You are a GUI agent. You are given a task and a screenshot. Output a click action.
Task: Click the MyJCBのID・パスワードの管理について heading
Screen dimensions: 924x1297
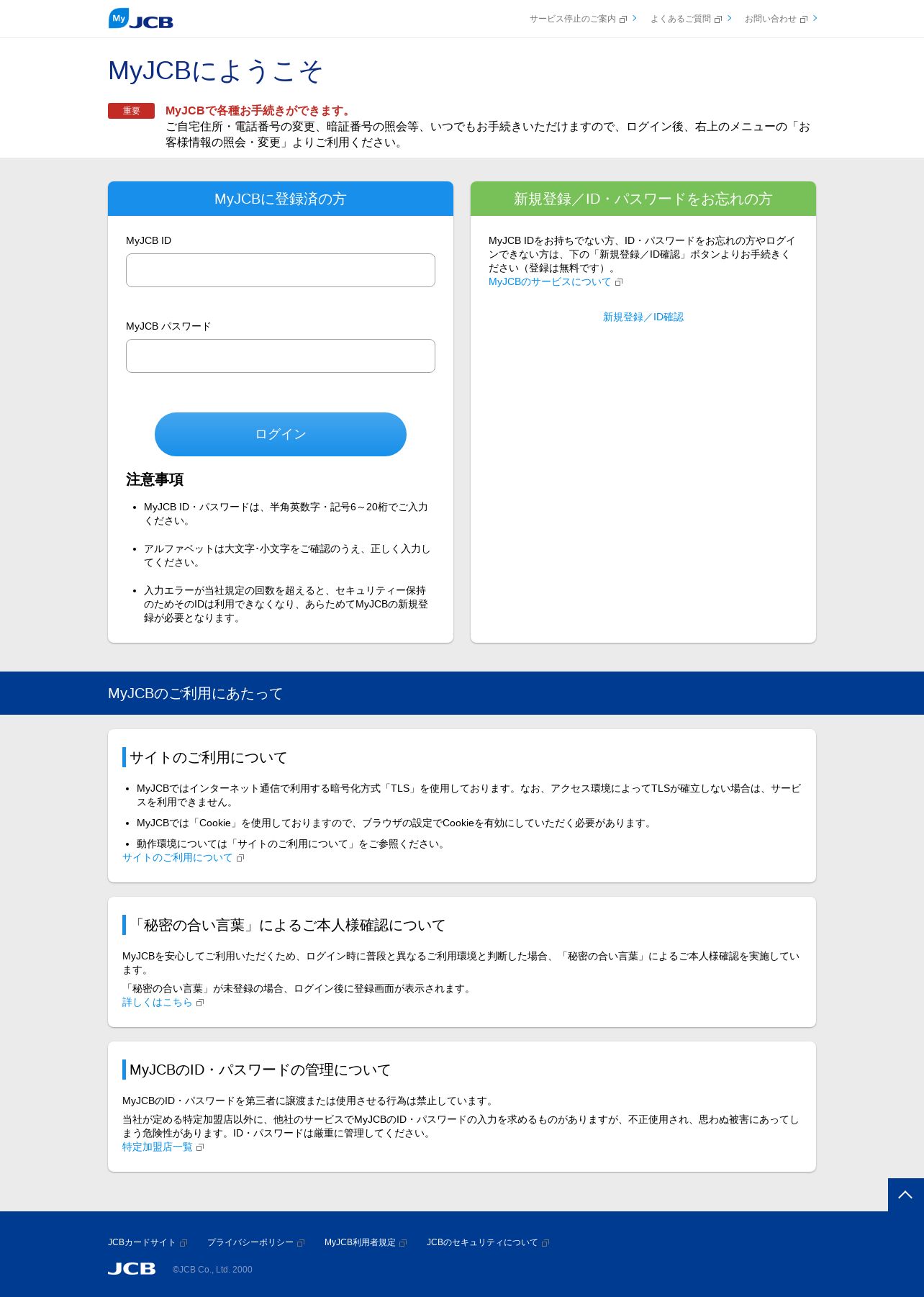coord(260,1070)
